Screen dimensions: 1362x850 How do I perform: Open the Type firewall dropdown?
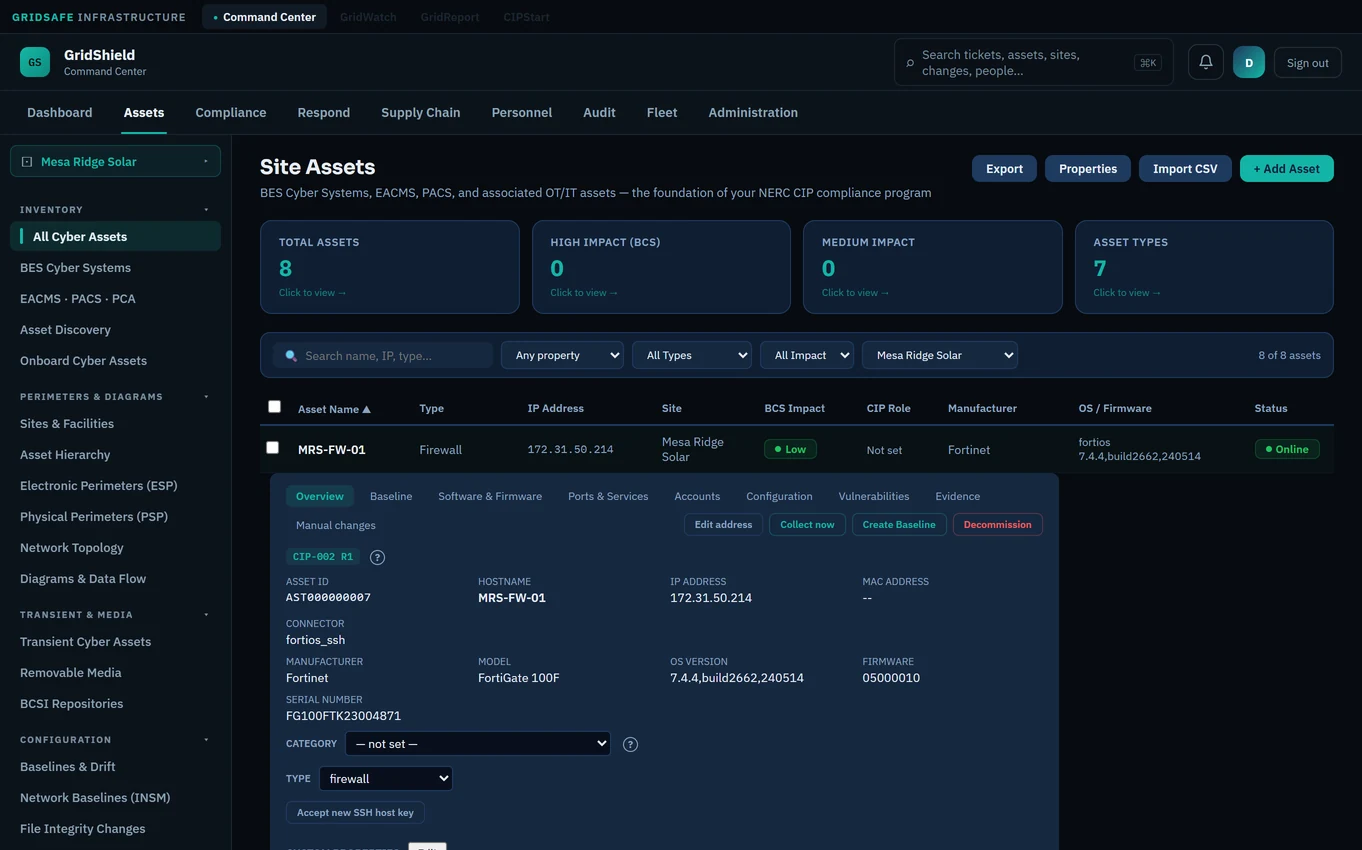click(x=386, y=779)
